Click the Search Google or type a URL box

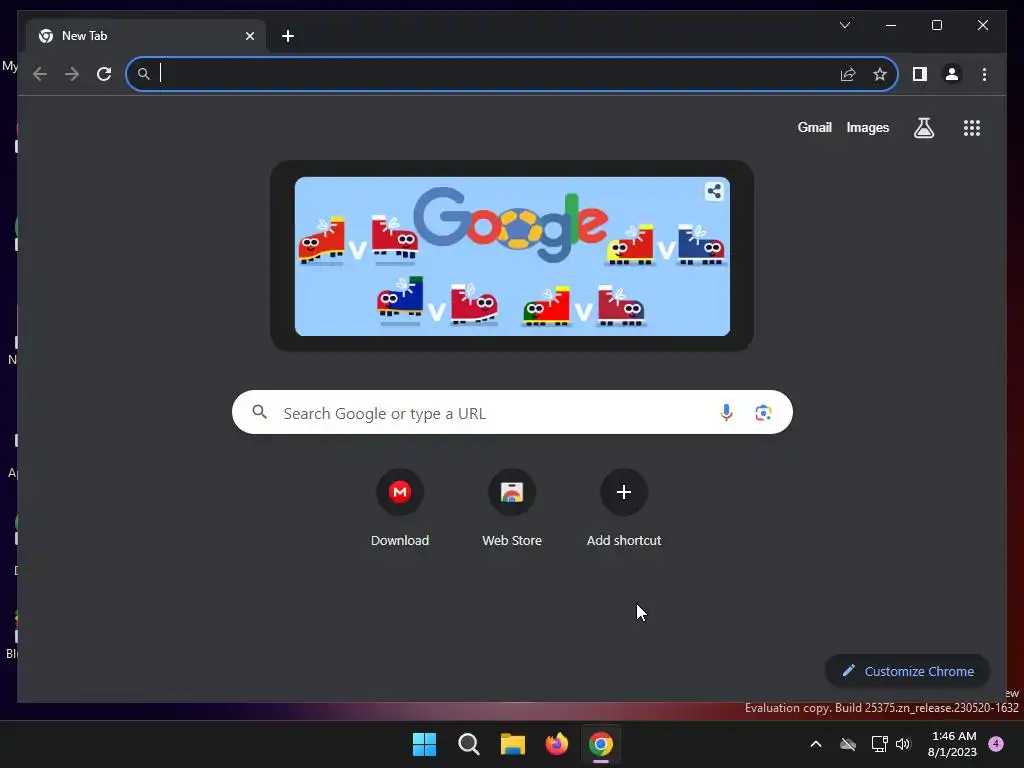(x=512, y=412)
